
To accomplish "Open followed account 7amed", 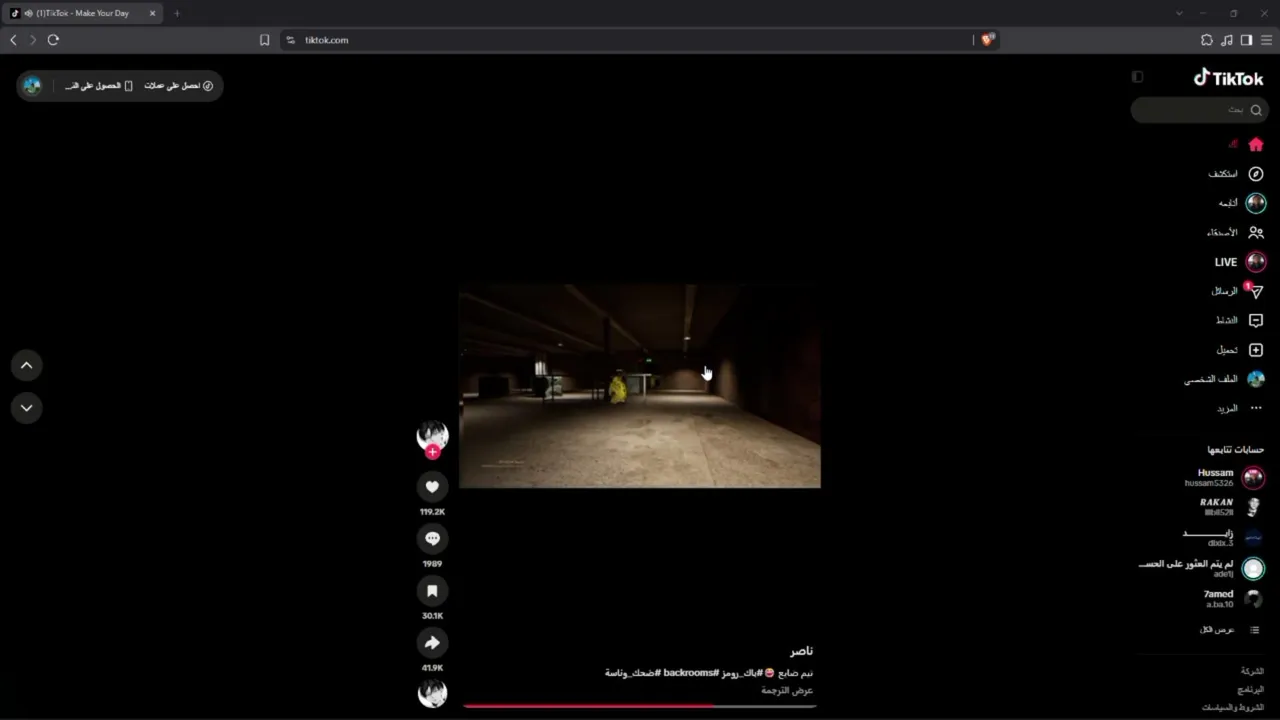I will [1233, 598].
